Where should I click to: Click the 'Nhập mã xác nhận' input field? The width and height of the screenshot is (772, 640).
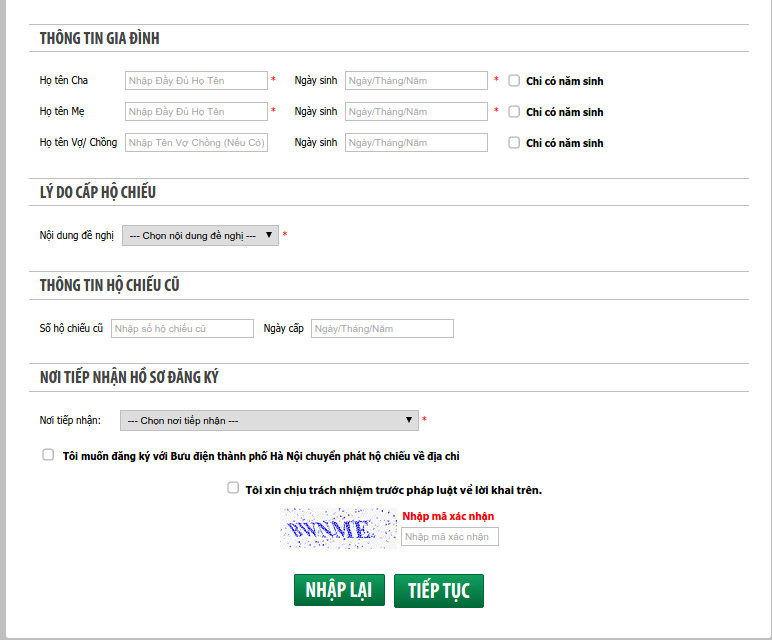[x=450, y=537]
